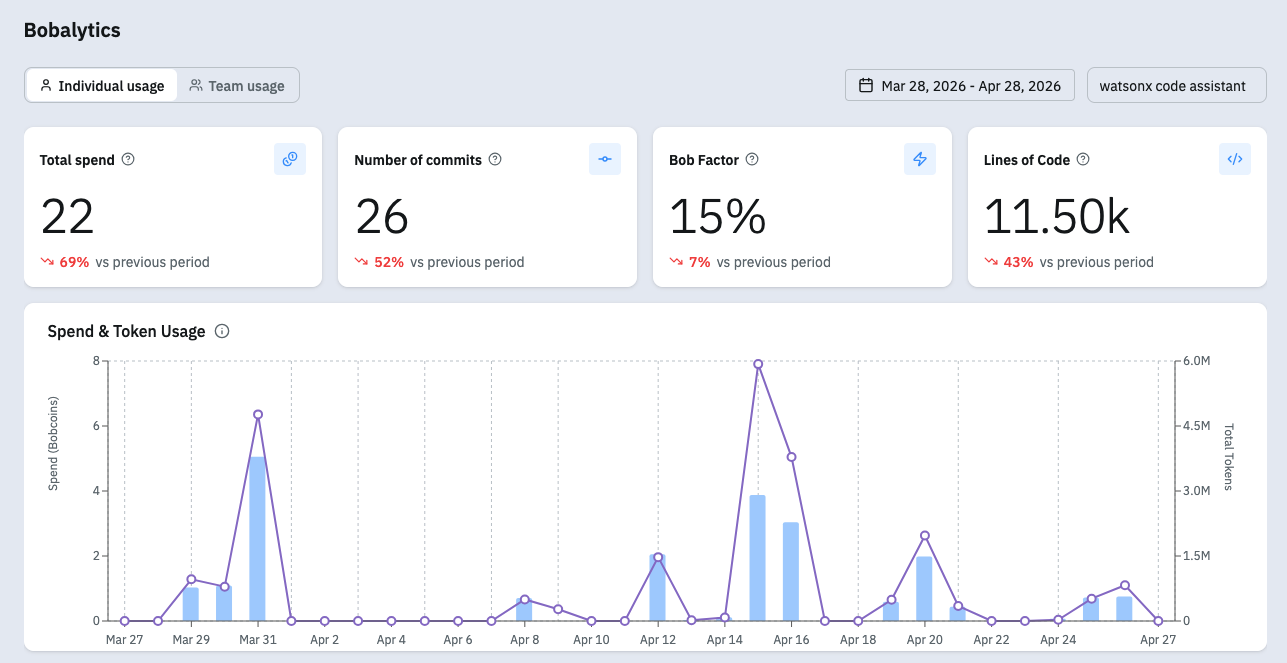Show info for Spend & Token Usage
This screenshot has width=1287, height=663.
pos(222,331)
